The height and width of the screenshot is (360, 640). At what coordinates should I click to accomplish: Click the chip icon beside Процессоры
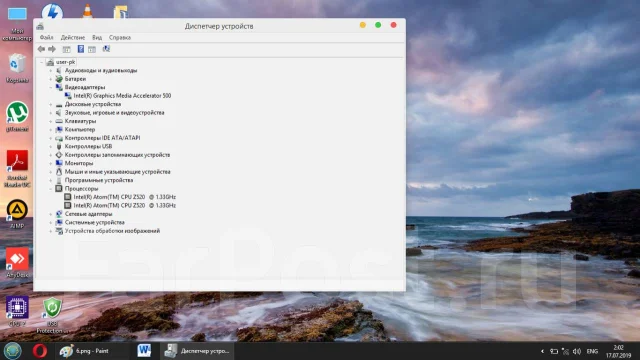pos(59,189)
